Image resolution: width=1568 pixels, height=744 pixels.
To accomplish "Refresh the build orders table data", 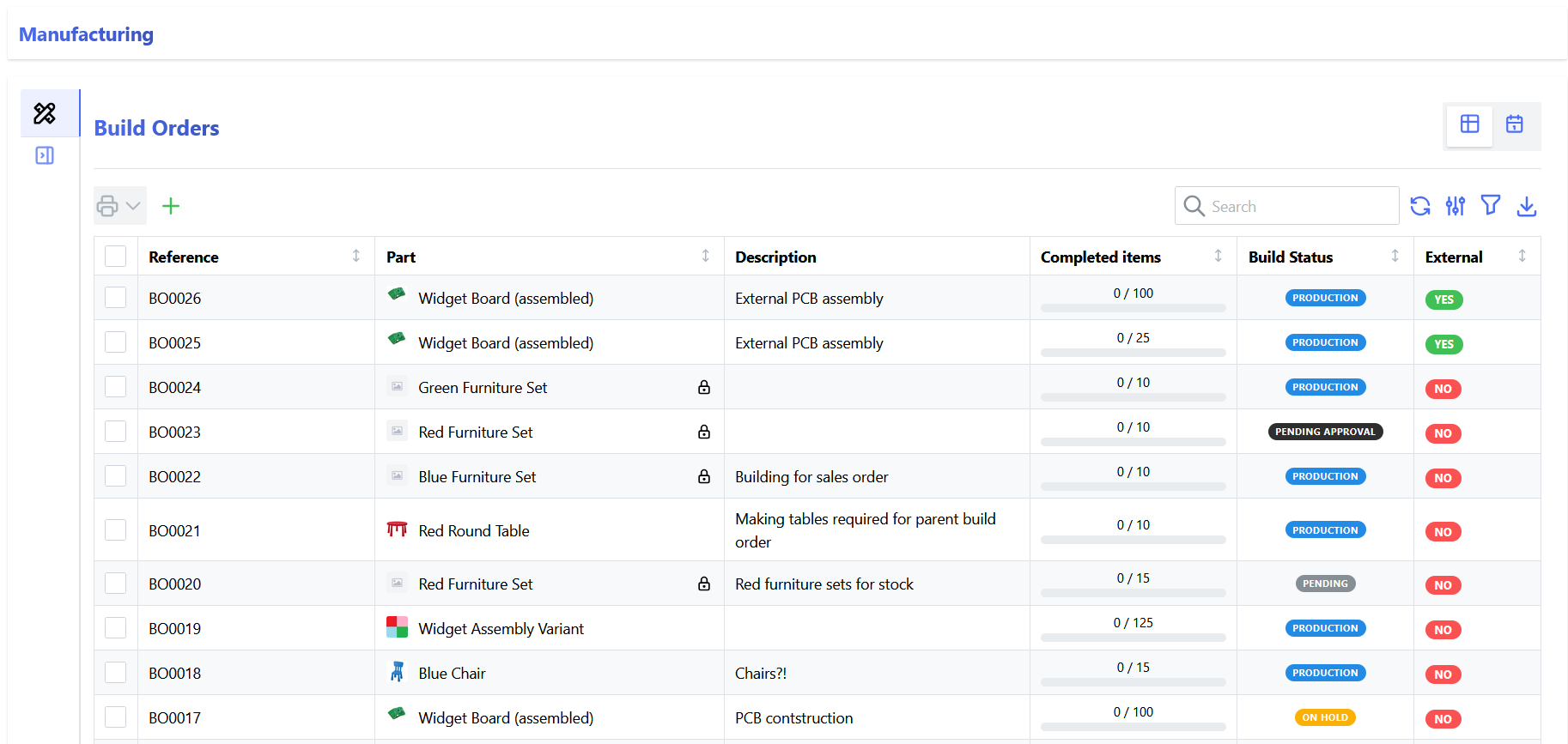I will (1420, 206).
